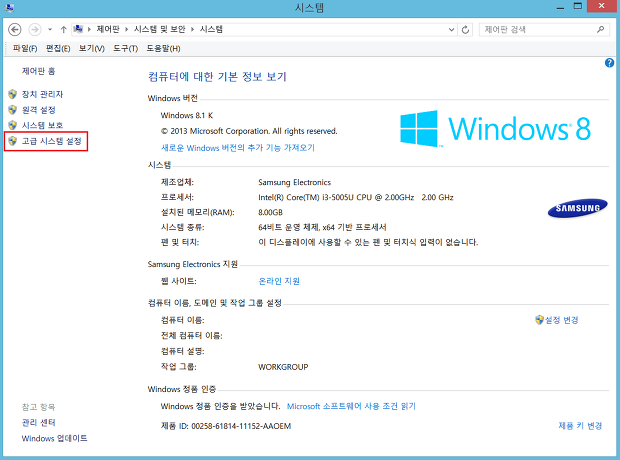
Task: Click the search magnifier icon
Action: pyautogui.click(x=601, y=29)
